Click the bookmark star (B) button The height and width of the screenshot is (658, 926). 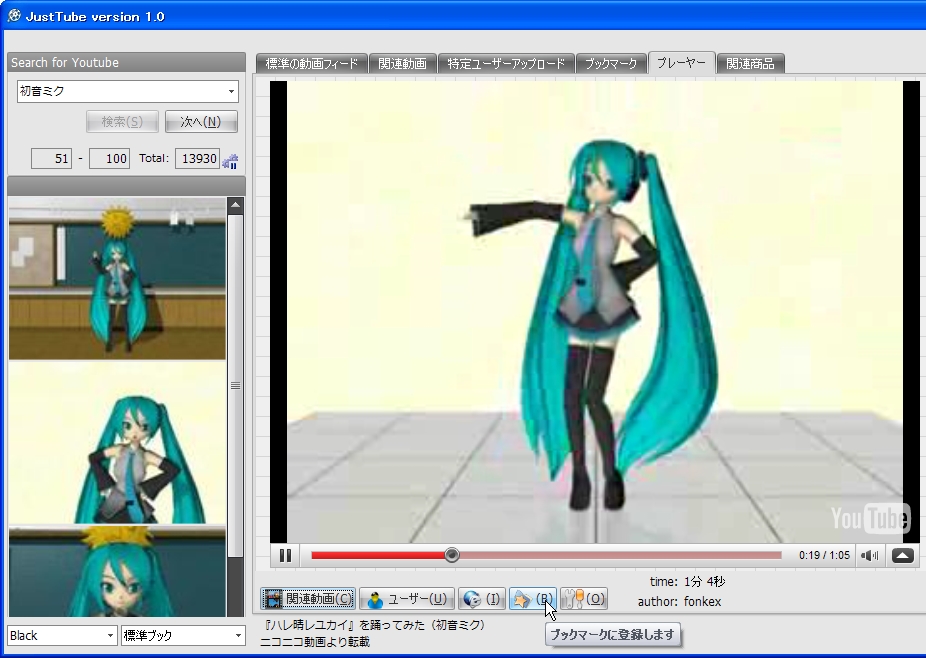click(532, 599)
